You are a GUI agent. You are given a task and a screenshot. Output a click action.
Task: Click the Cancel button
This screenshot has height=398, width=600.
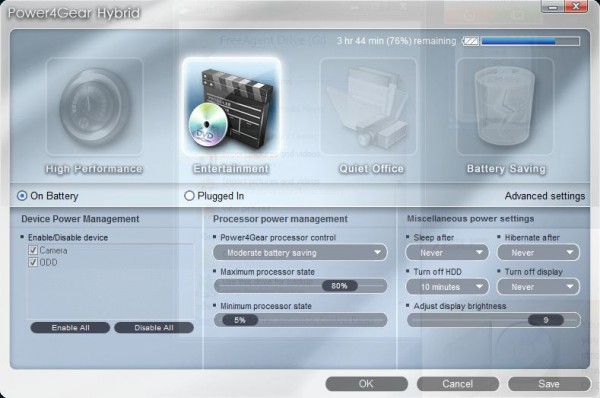click(458, 384)
